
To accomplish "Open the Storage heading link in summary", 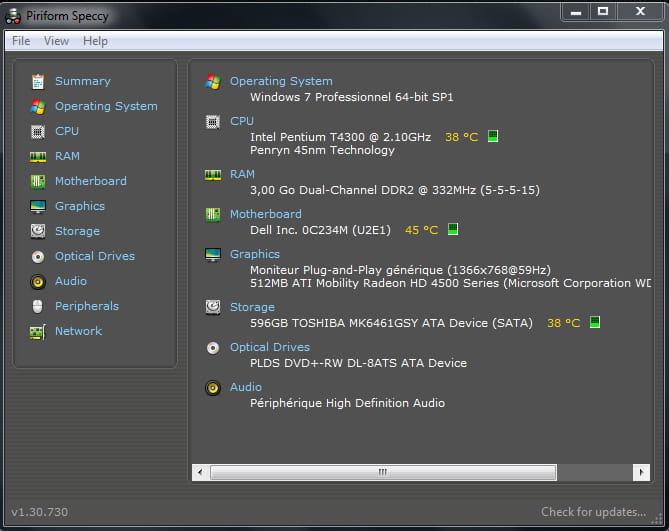I will coord(252,307).
